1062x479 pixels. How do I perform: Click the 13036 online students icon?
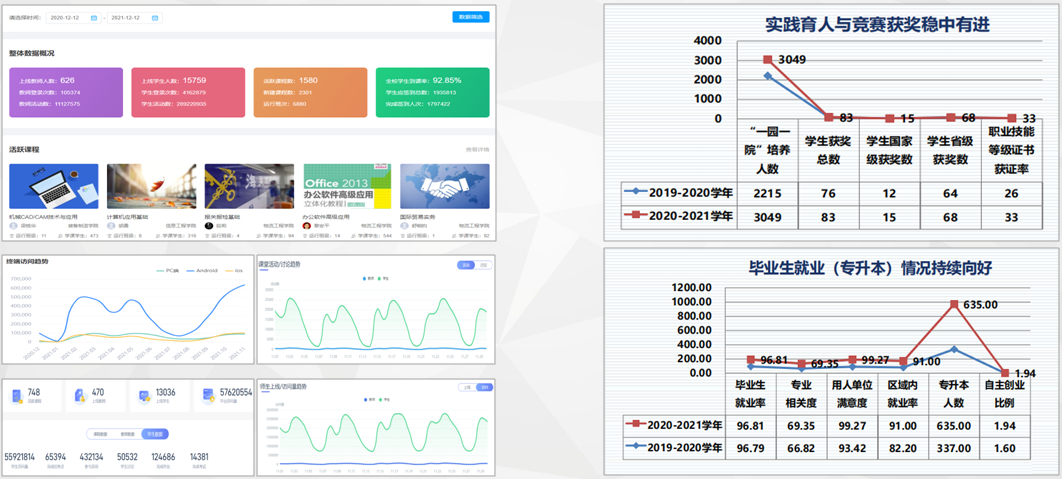[x=144, y=396]
